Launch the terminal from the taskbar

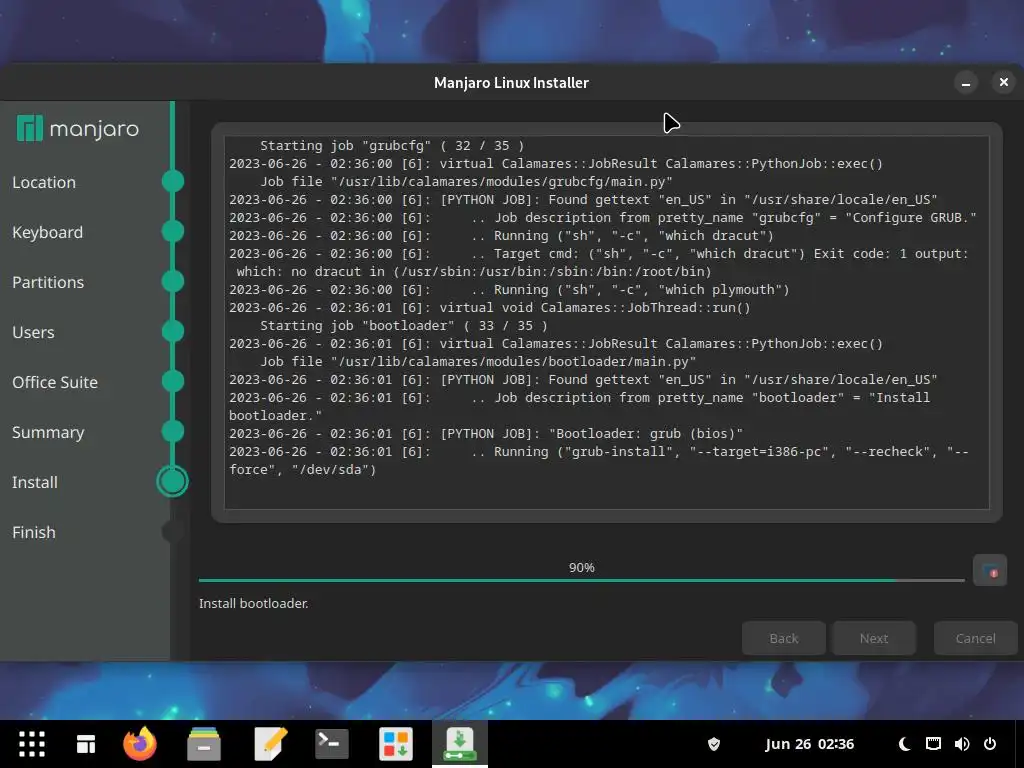pos(332,744)
